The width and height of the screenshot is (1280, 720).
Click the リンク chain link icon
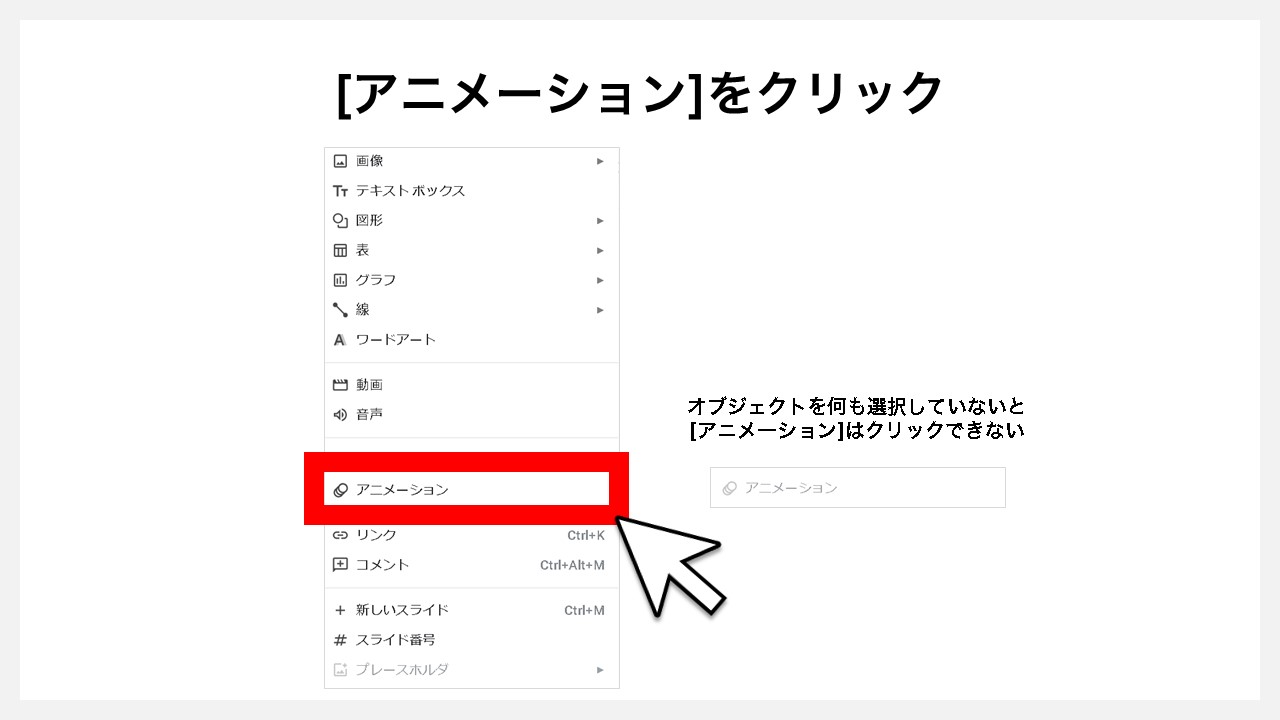point(340,534)
